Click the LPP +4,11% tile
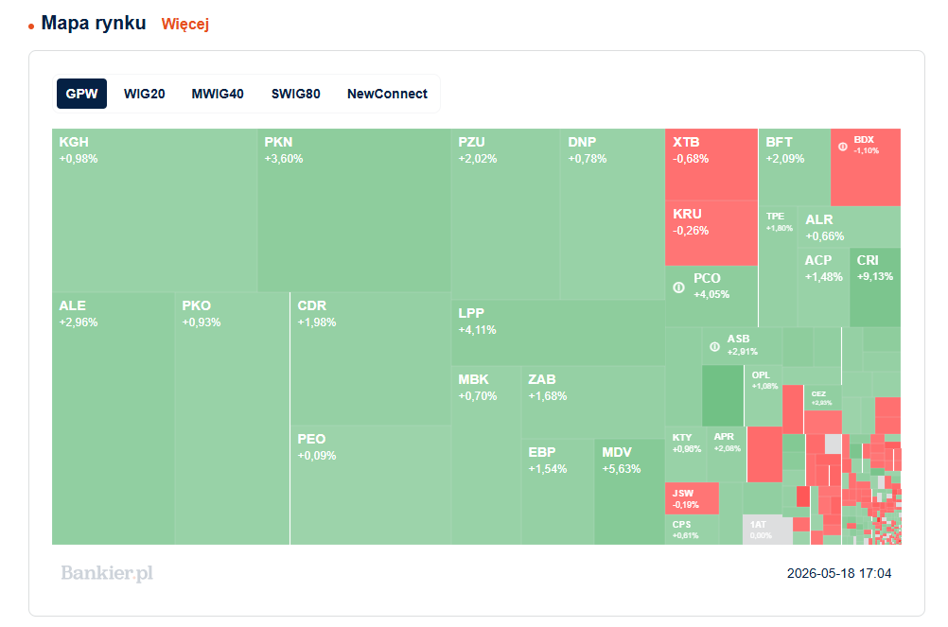 pyautogui.click(x=558, y=333)
